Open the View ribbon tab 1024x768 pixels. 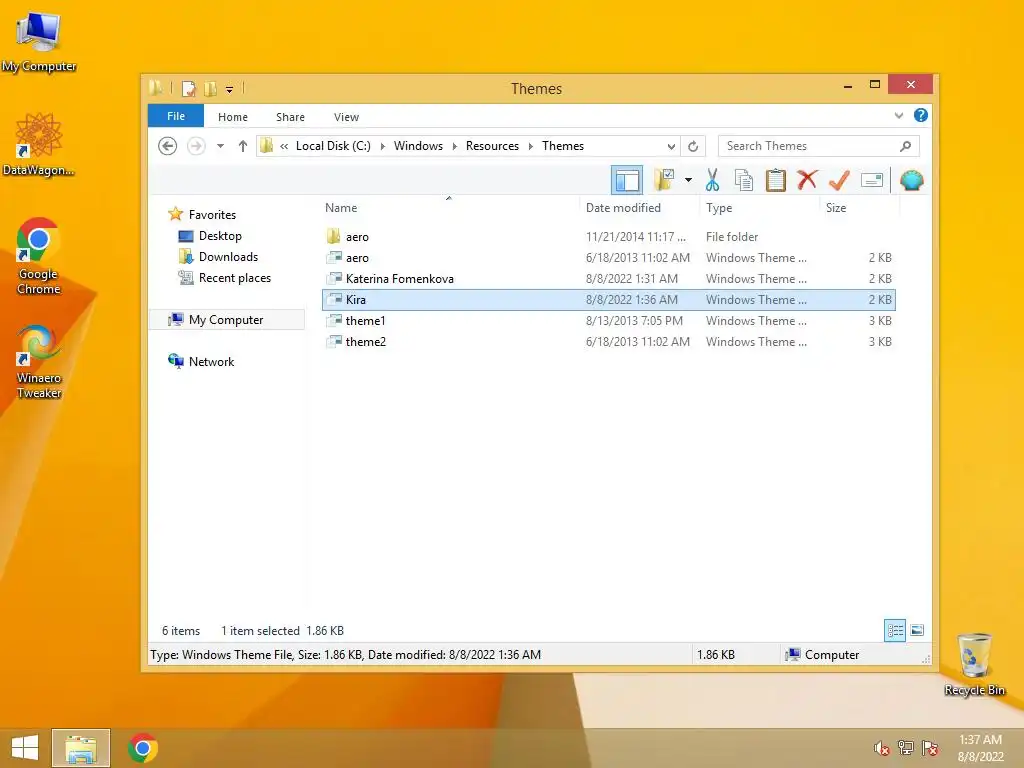tap(346, 117)
